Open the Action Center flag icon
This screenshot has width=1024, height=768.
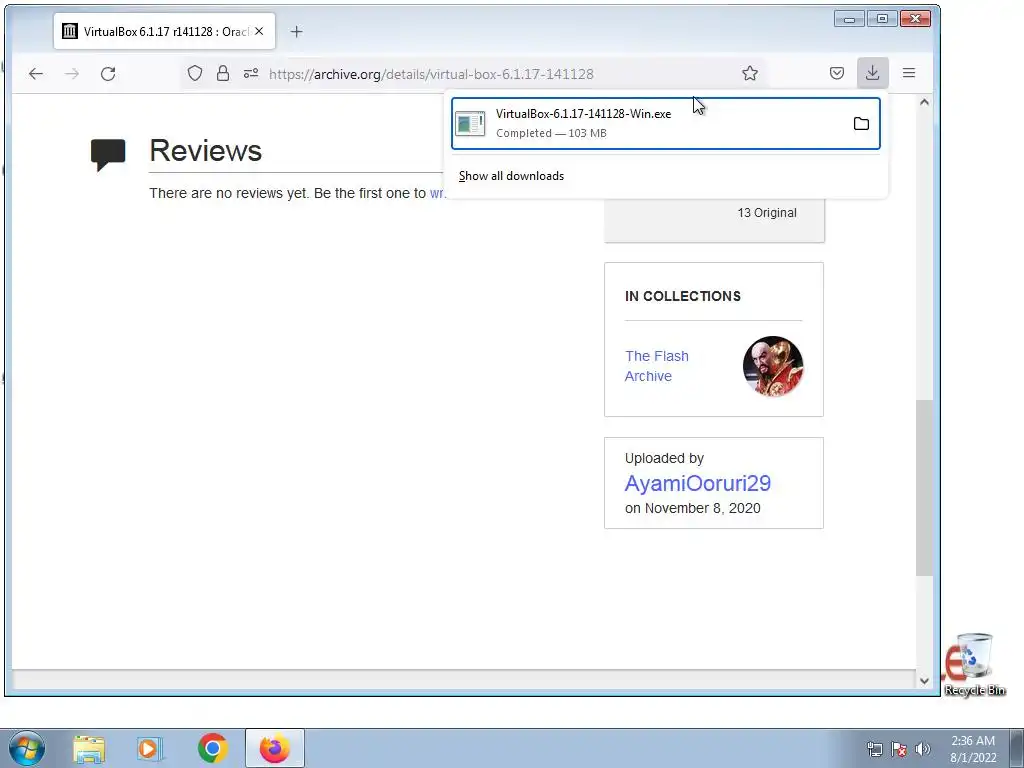(899, 749)
